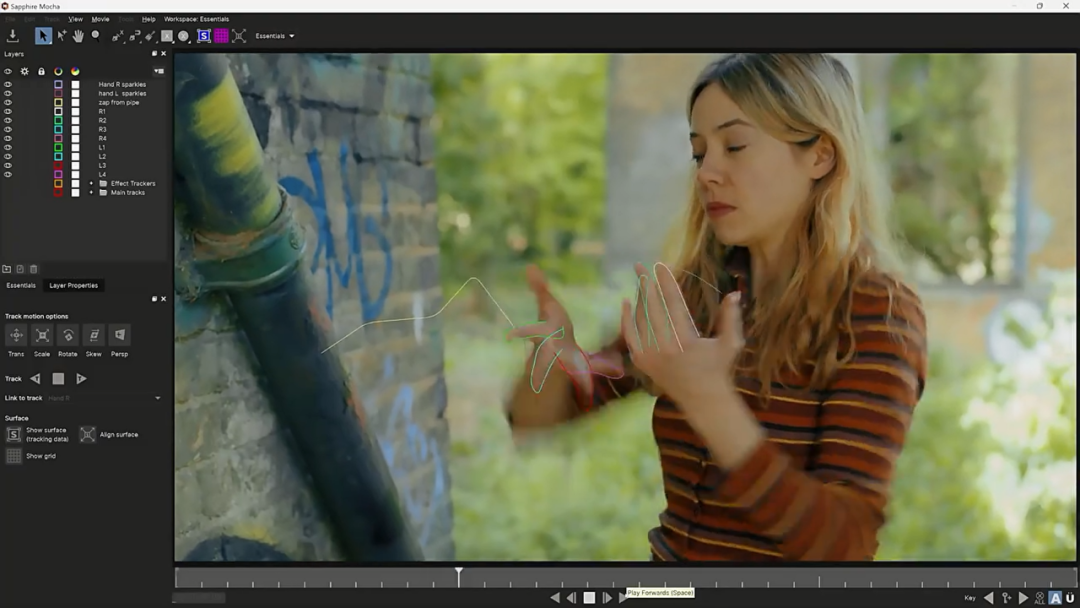Toggle the Show planar surface toolbar icon
The image size is (1080, 608).
click(x=204, y=36)
